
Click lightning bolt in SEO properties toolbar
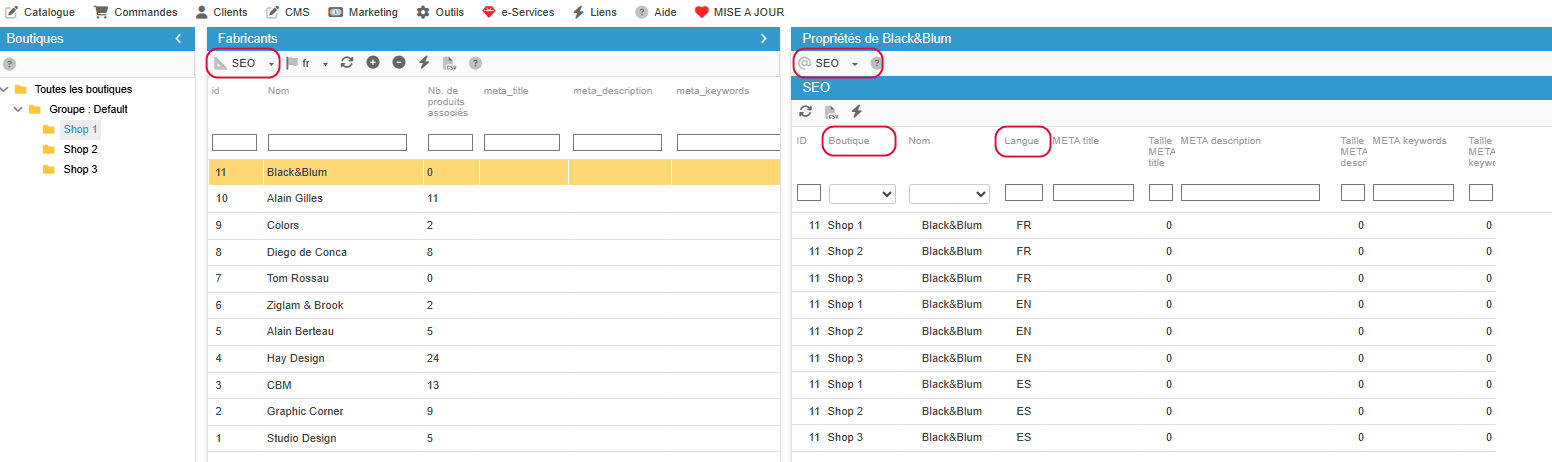coord(856,111)
